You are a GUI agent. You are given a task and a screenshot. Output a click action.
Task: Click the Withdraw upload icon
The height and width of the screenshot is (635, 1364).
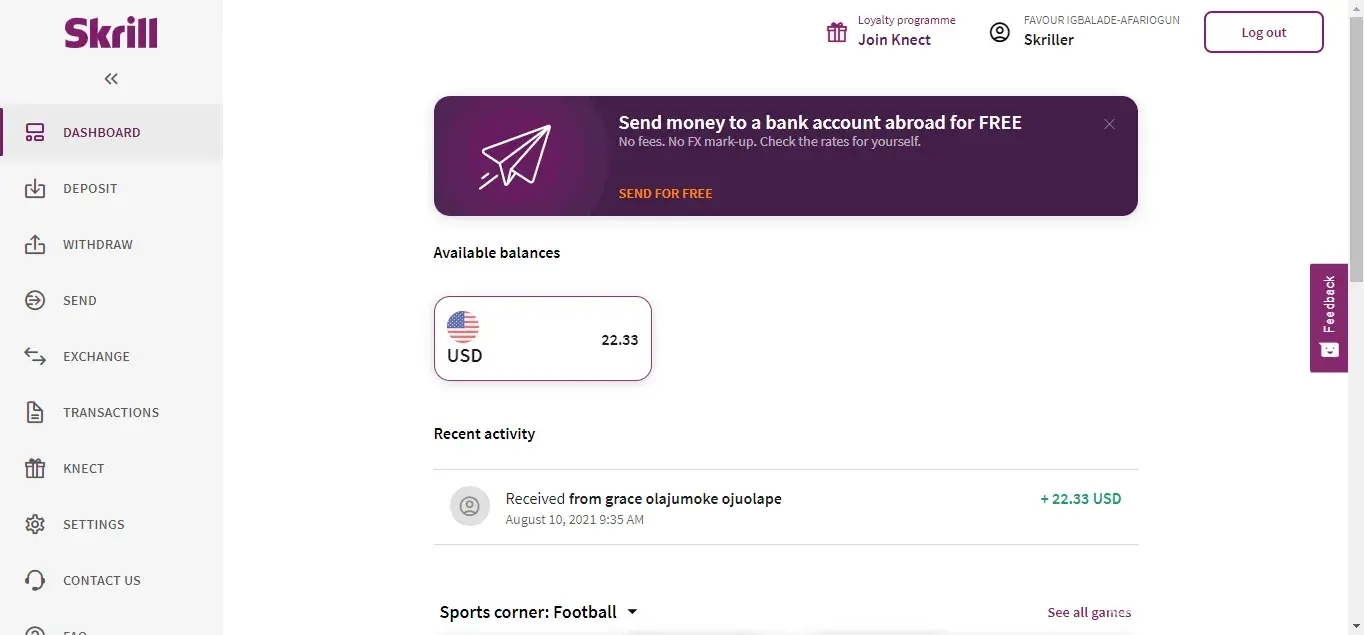click(x=35, y=244)
